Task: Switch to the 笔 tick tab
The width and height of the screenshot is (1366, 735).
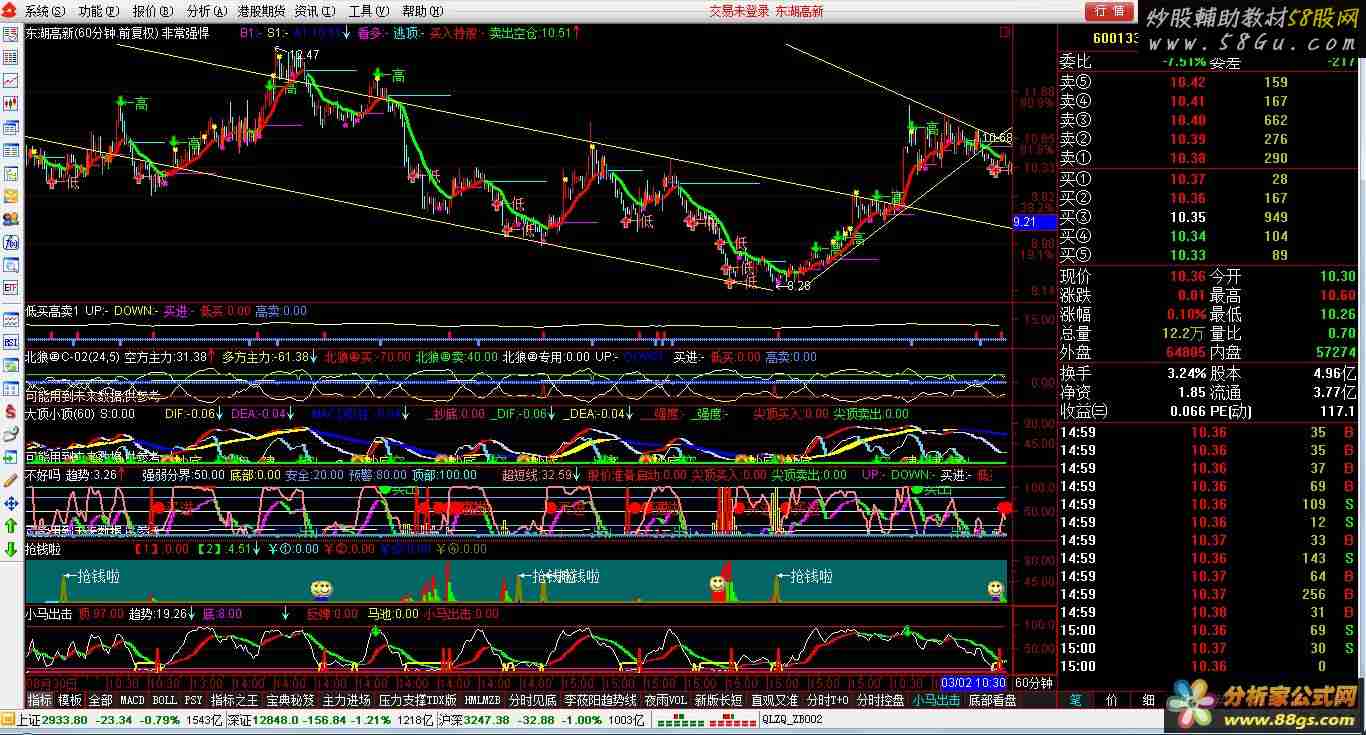Action: pyautogui.click(x=1075, y=700)
